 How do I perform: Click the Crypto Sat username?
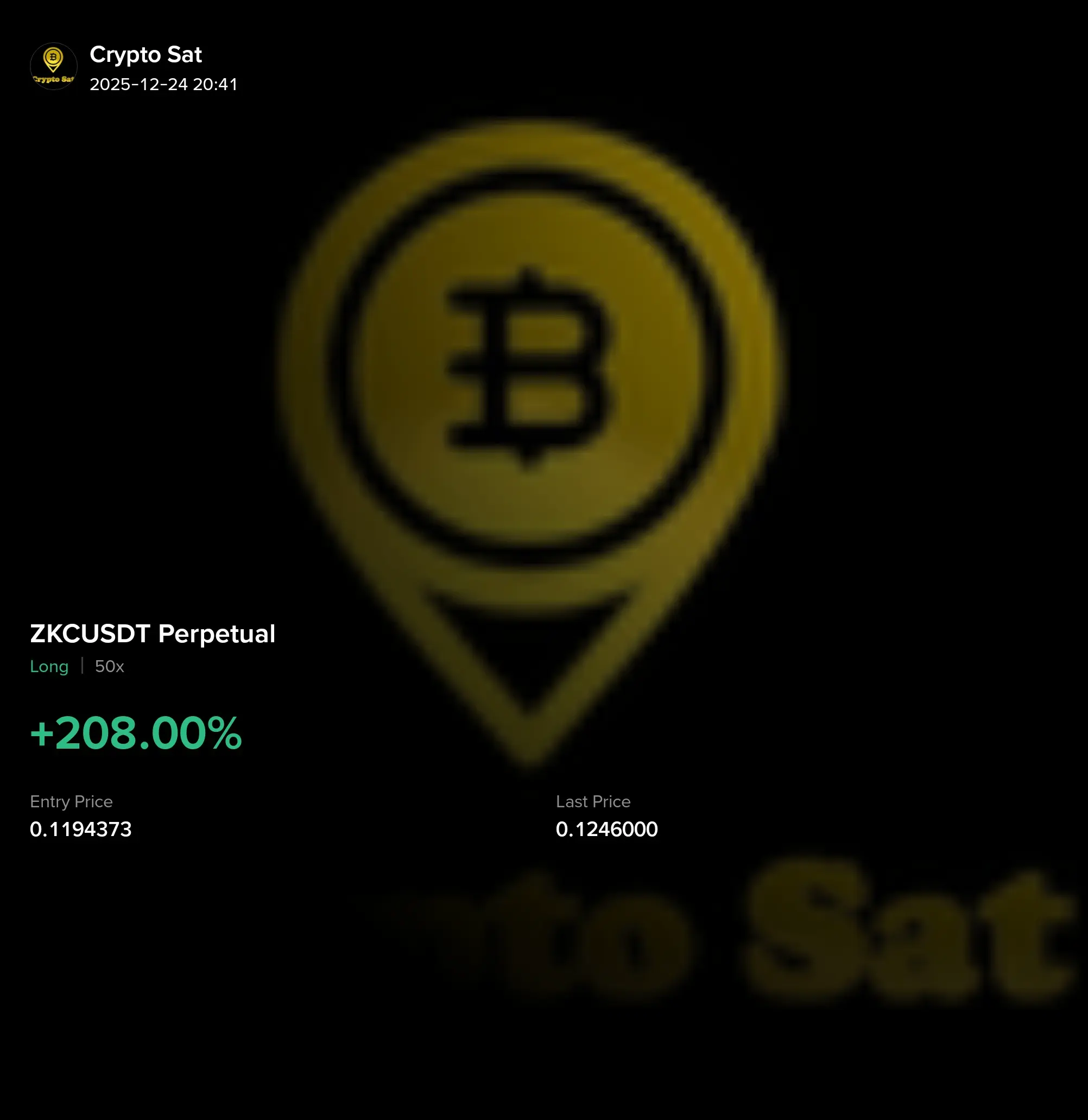[146, 55]
